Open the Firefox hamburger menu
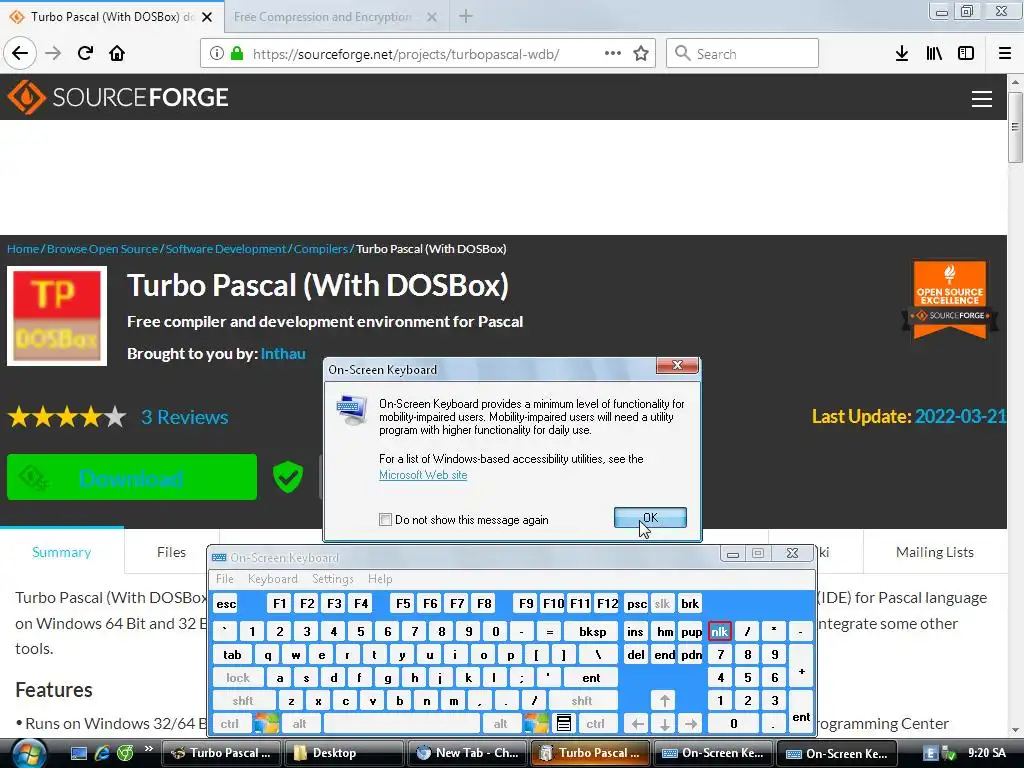The width and height of the screenshot is (1024, 768). pos(1005,53)
